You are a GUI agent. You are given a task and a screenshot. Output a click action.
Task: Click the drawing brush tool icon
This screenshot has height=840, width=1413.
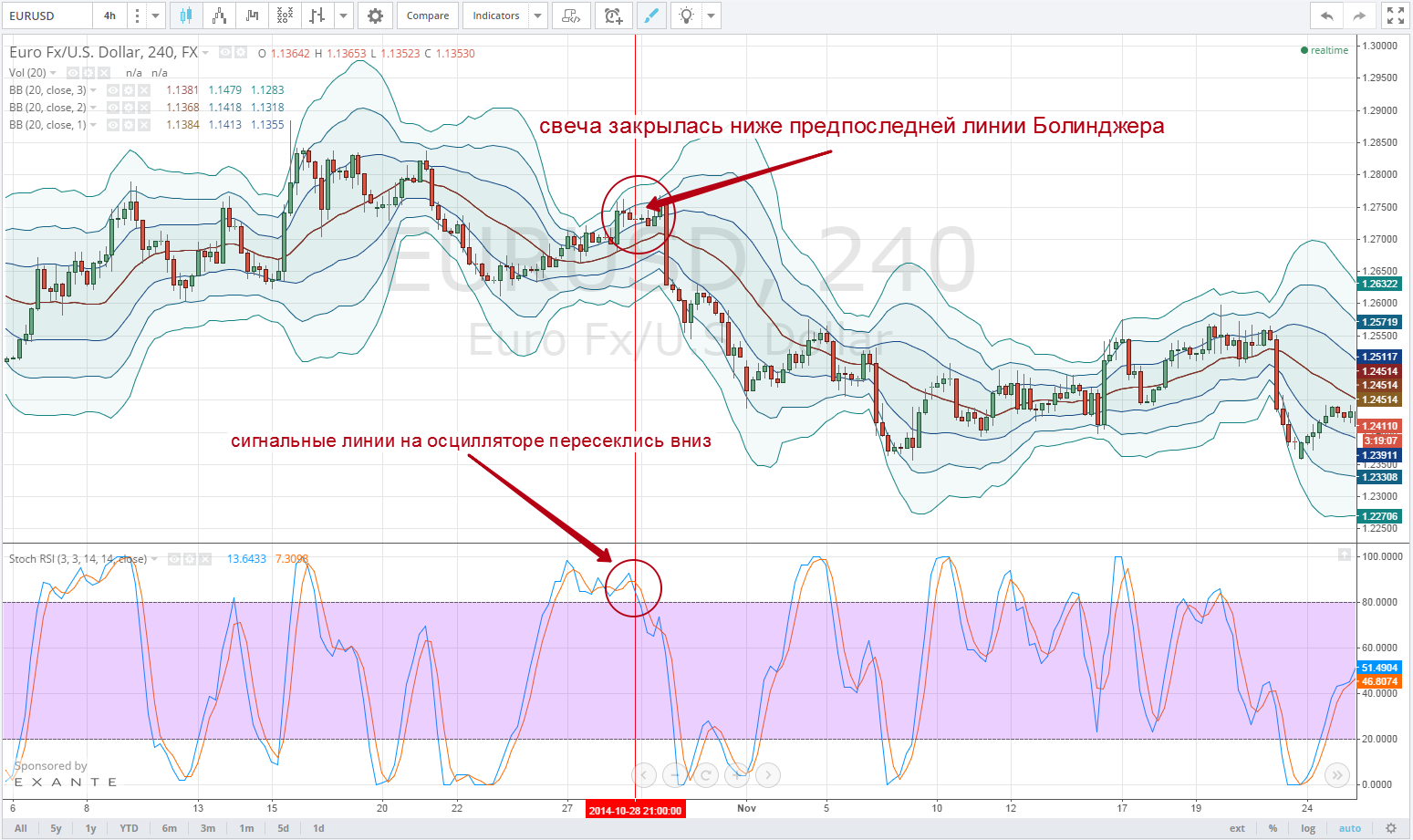pyautogui.click(x=650, y=16)
